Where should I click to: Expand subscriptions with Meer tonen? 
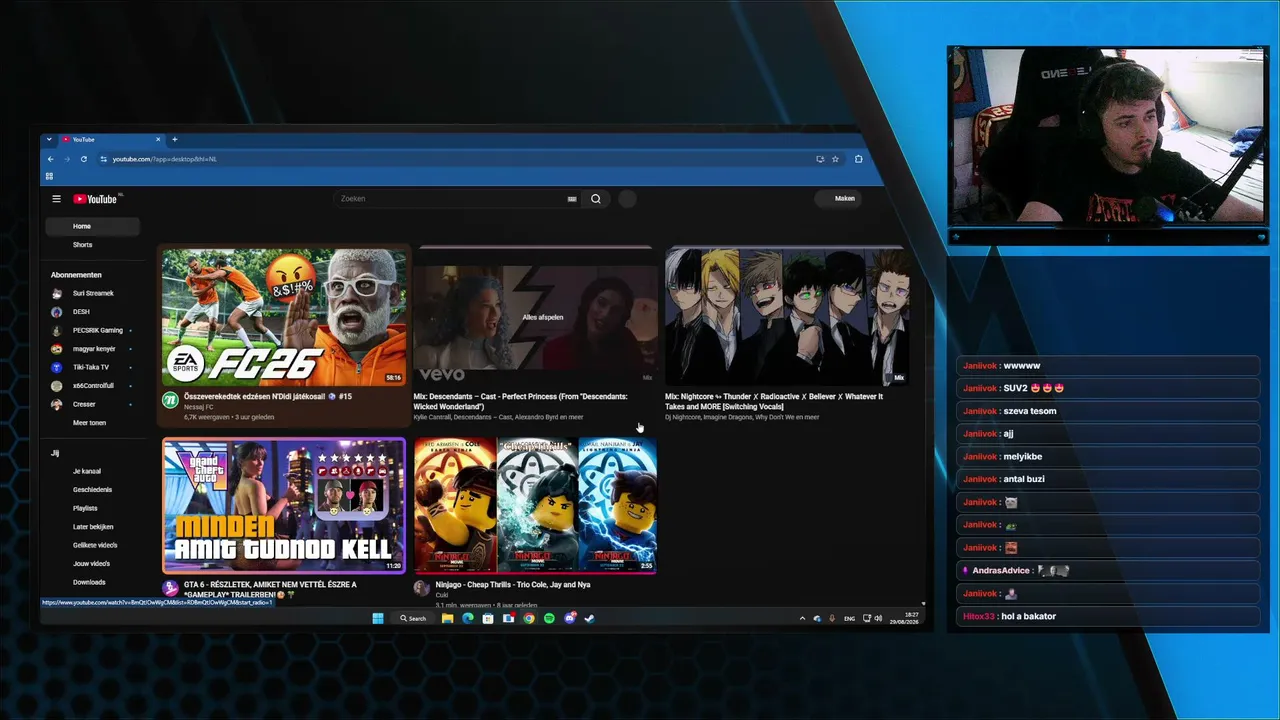click(x=89, y=423)
